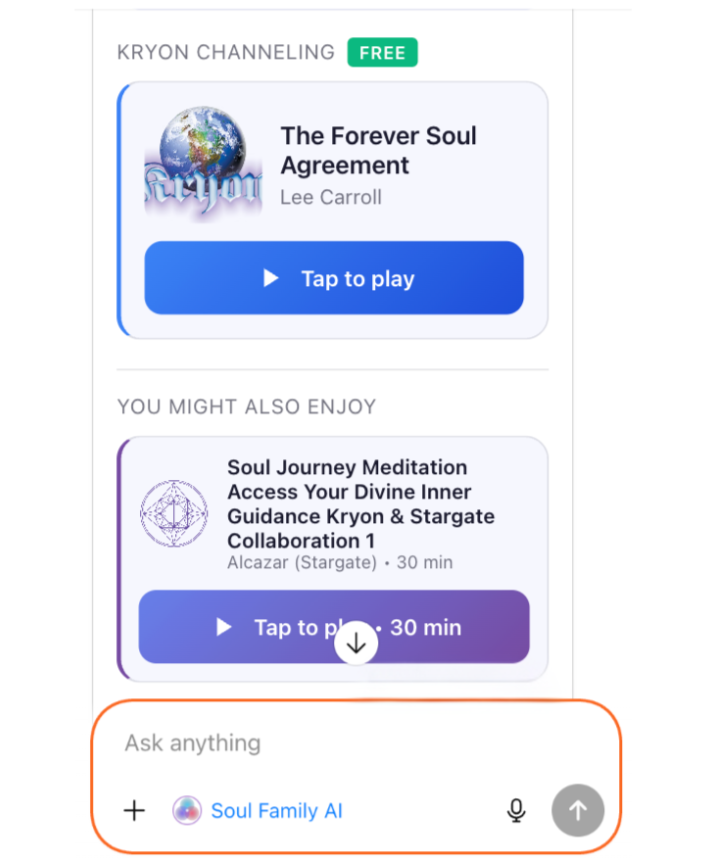Click the plus attachment icon
The image size is (706, 860).
[134, 810]
